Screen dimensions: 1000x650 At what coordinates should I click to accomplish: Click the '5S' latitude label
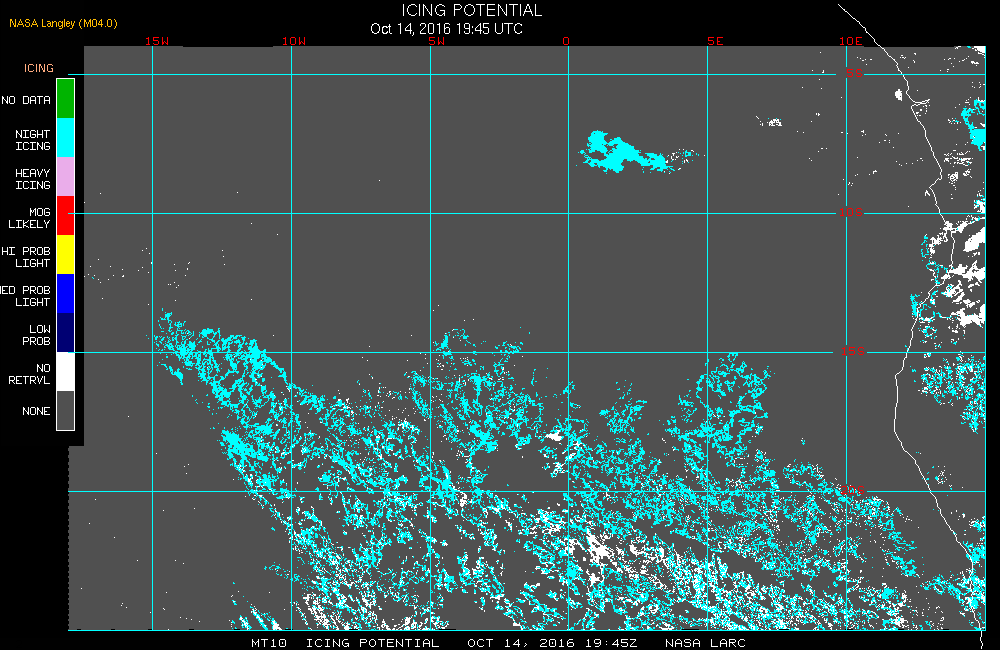tap(855, 73)
